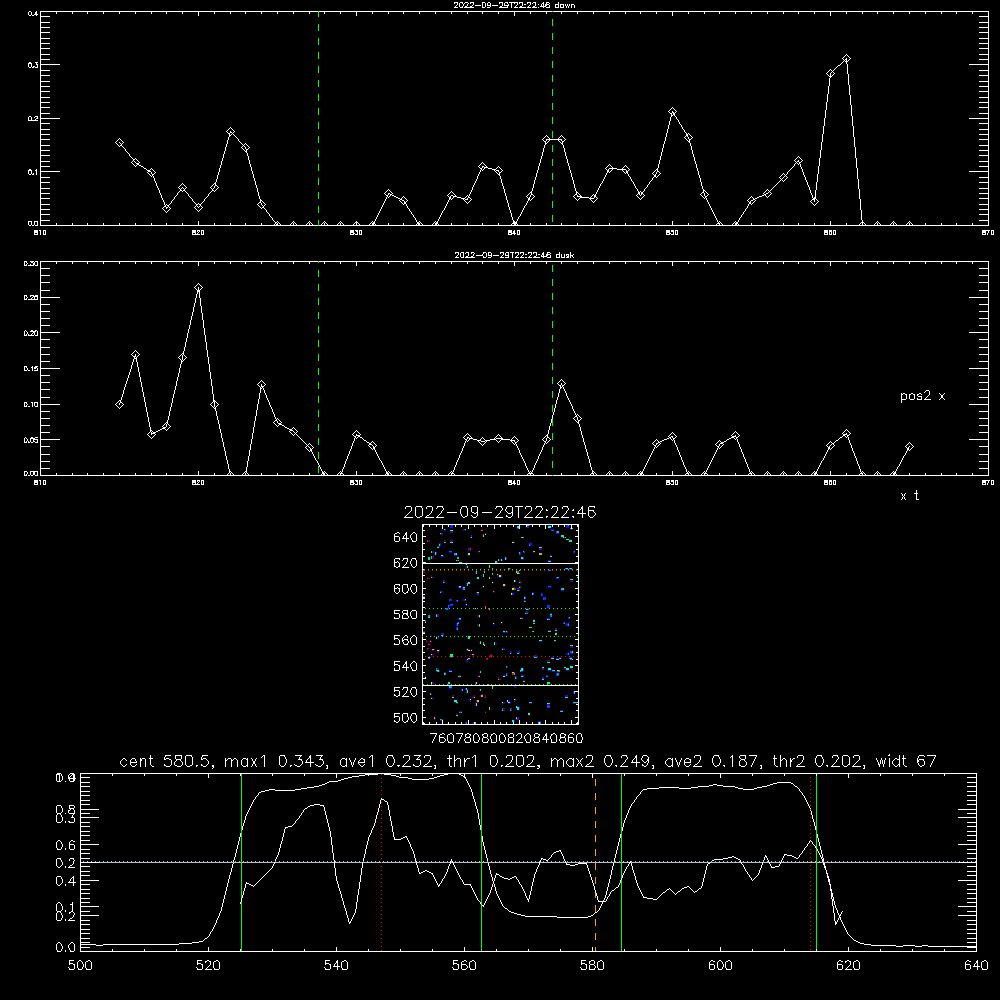Click 'ave2 0.187' in the stats line
1000x1000 pixels.
[x=712, y=761]
